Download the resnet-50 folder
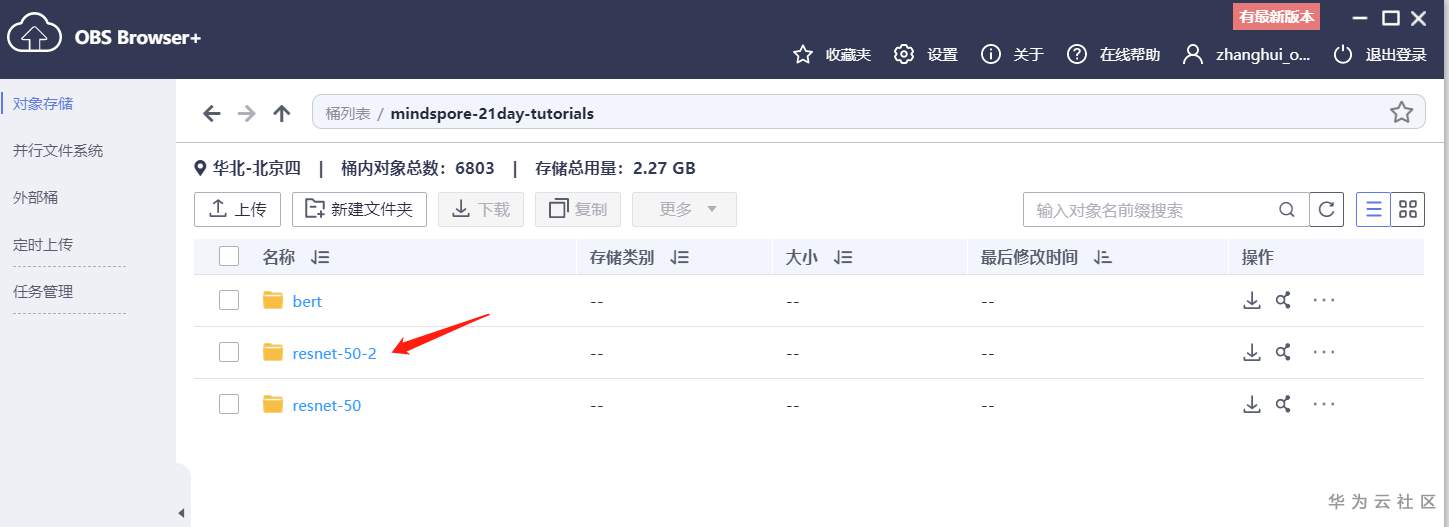Screen dimensions: 1449x527 click(x=1252, y=404)
